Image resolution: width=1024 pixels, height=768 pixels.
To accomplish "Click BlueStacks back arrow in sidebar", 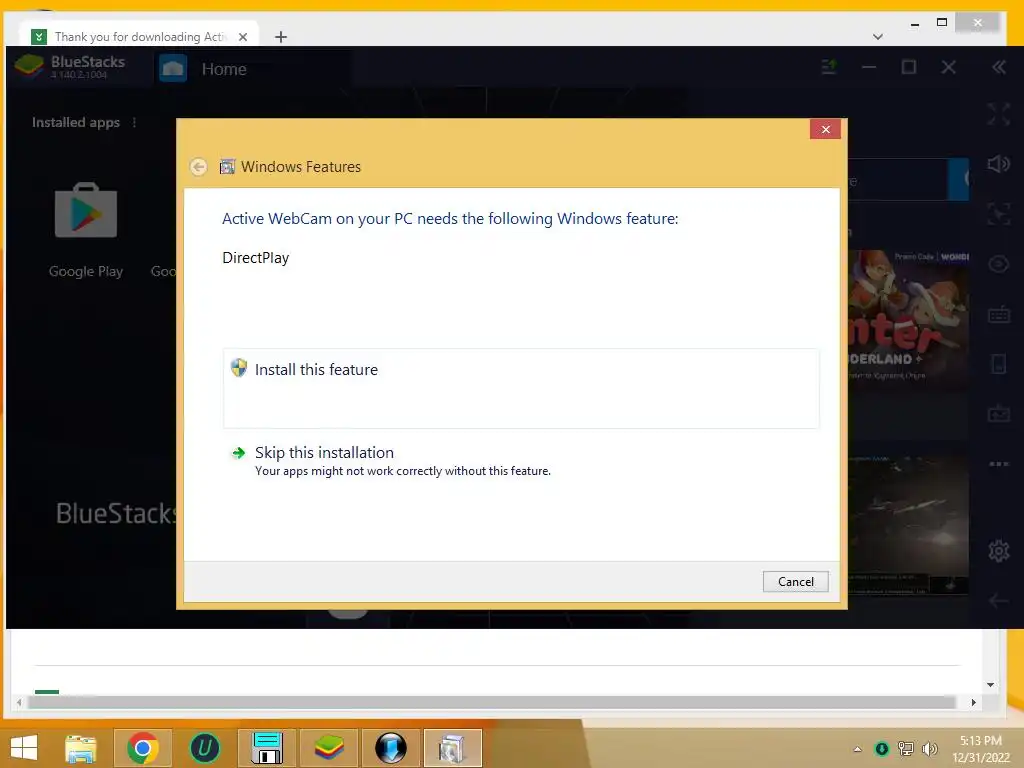I will (999, 600).
